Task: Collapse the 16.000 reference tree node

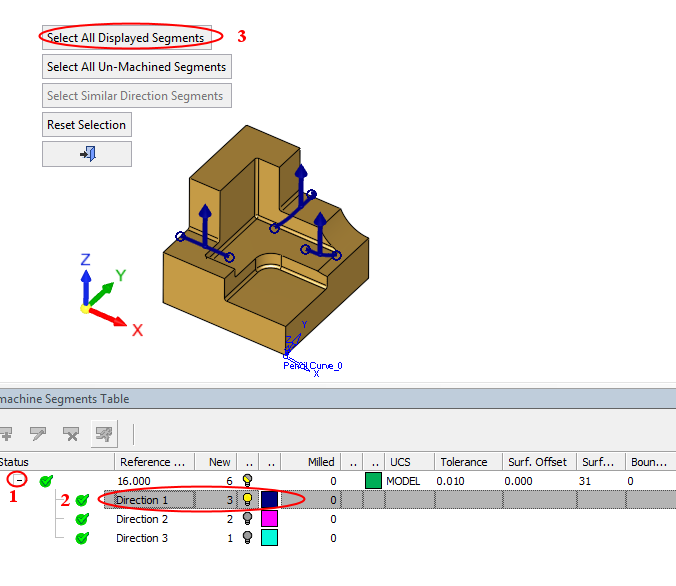Action: tap(14, 481)
